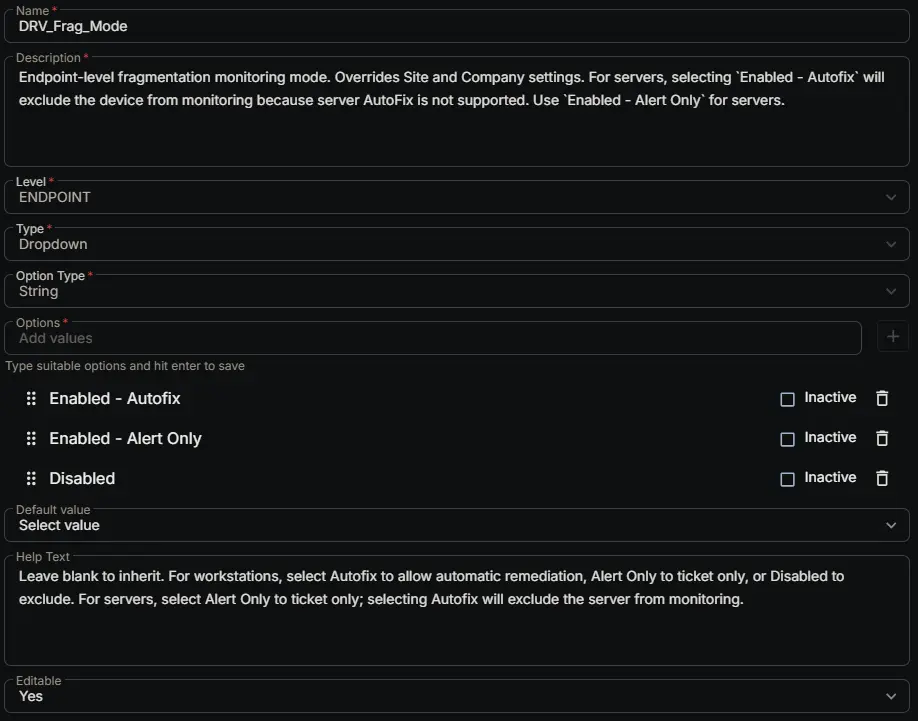This screenshot has height=721, width=918.
Task: Select the Enabled - Autofix option label
Action: [115, 399]
